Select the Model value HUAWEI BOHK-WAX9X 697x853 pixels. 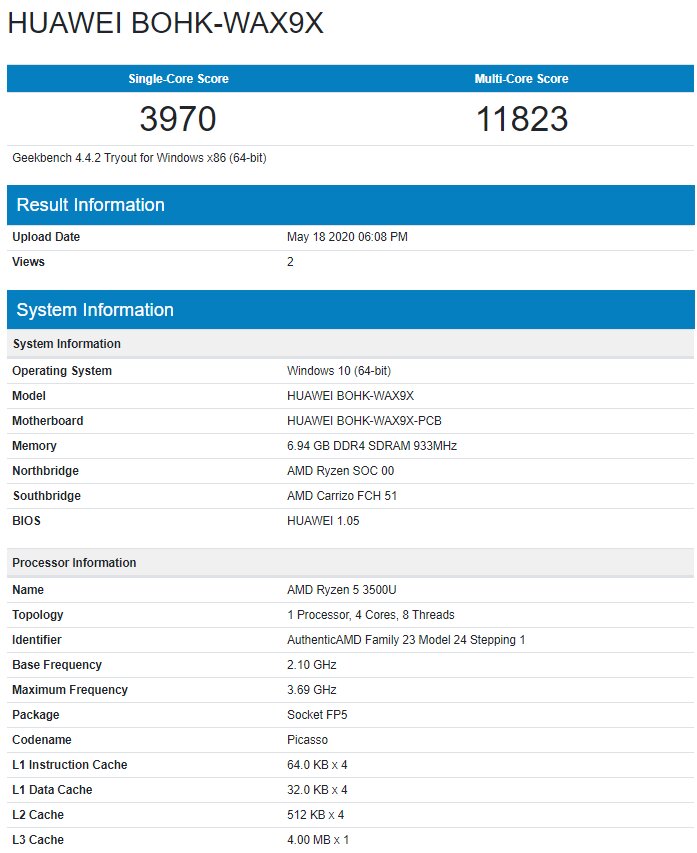click(350, 395)
